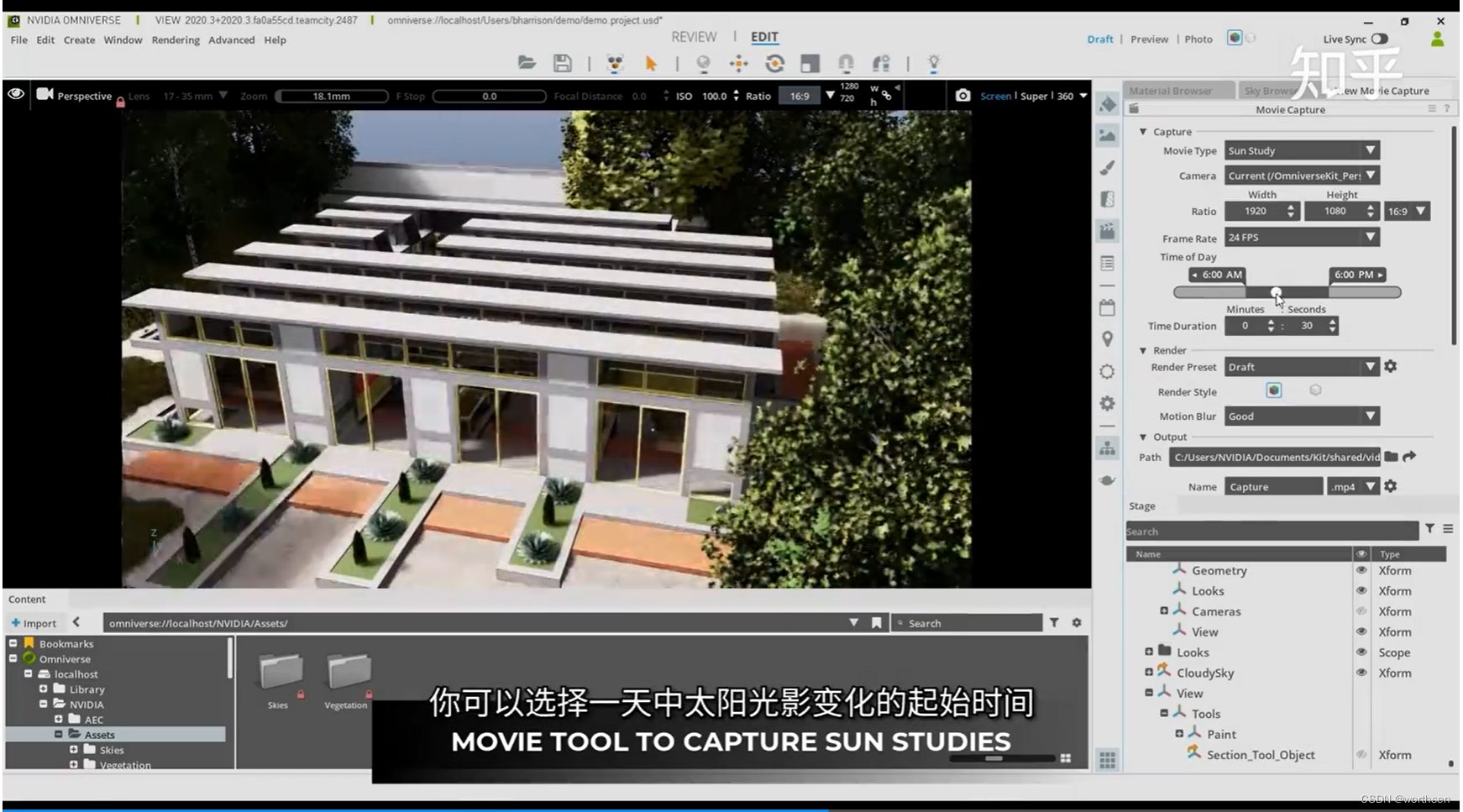
Task: Open the gear beside .mp4 format
Action: tap(1391, 486)
